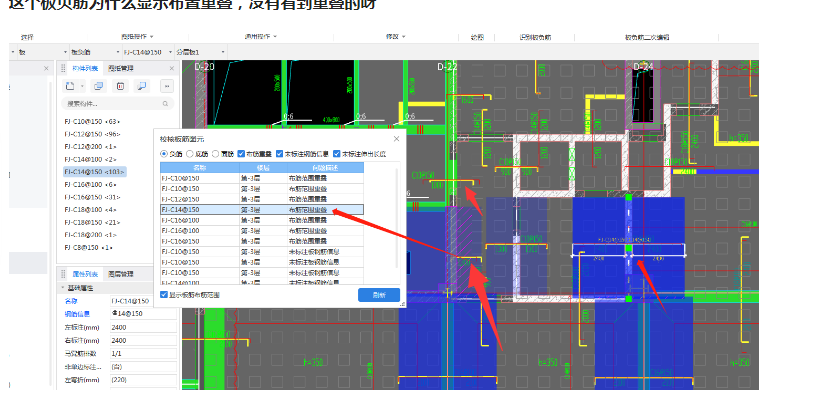Switch to the 图纸管理 tab

tap(121, 69)
